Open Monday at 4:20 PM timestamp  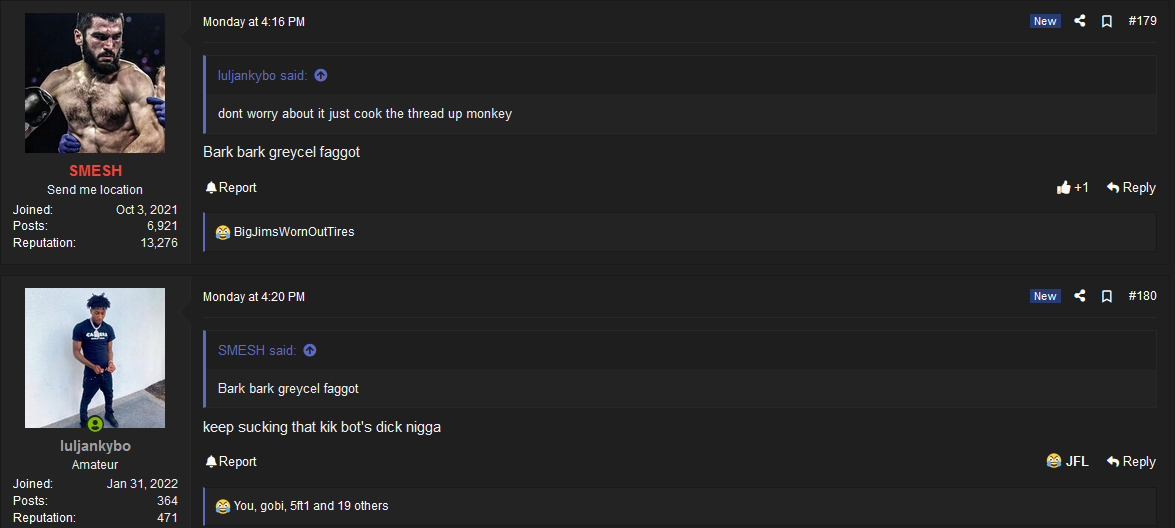point(254,297)
